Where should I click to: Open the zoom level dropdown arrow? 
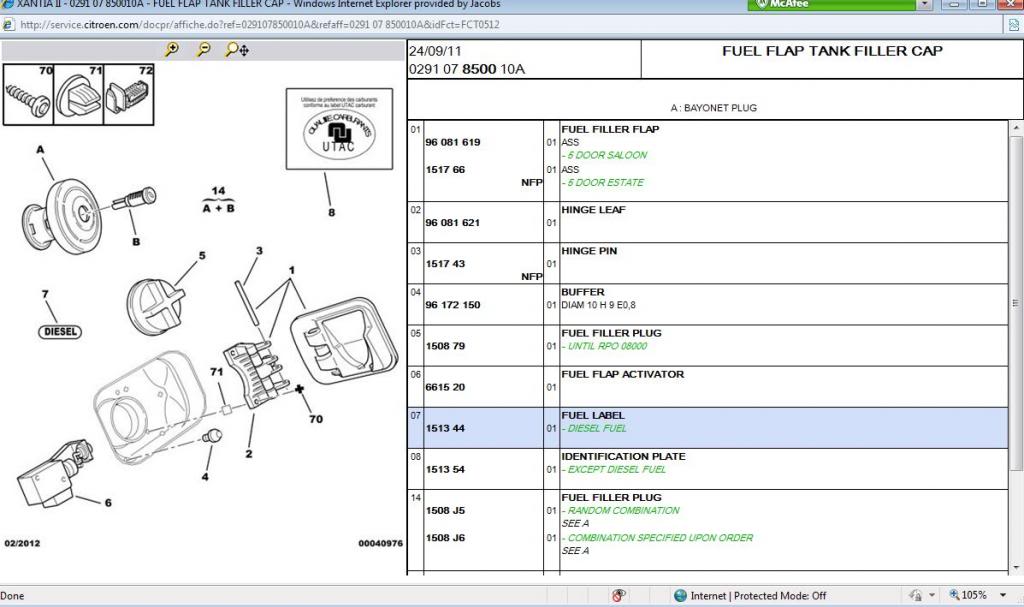[x=1003, y=595]
